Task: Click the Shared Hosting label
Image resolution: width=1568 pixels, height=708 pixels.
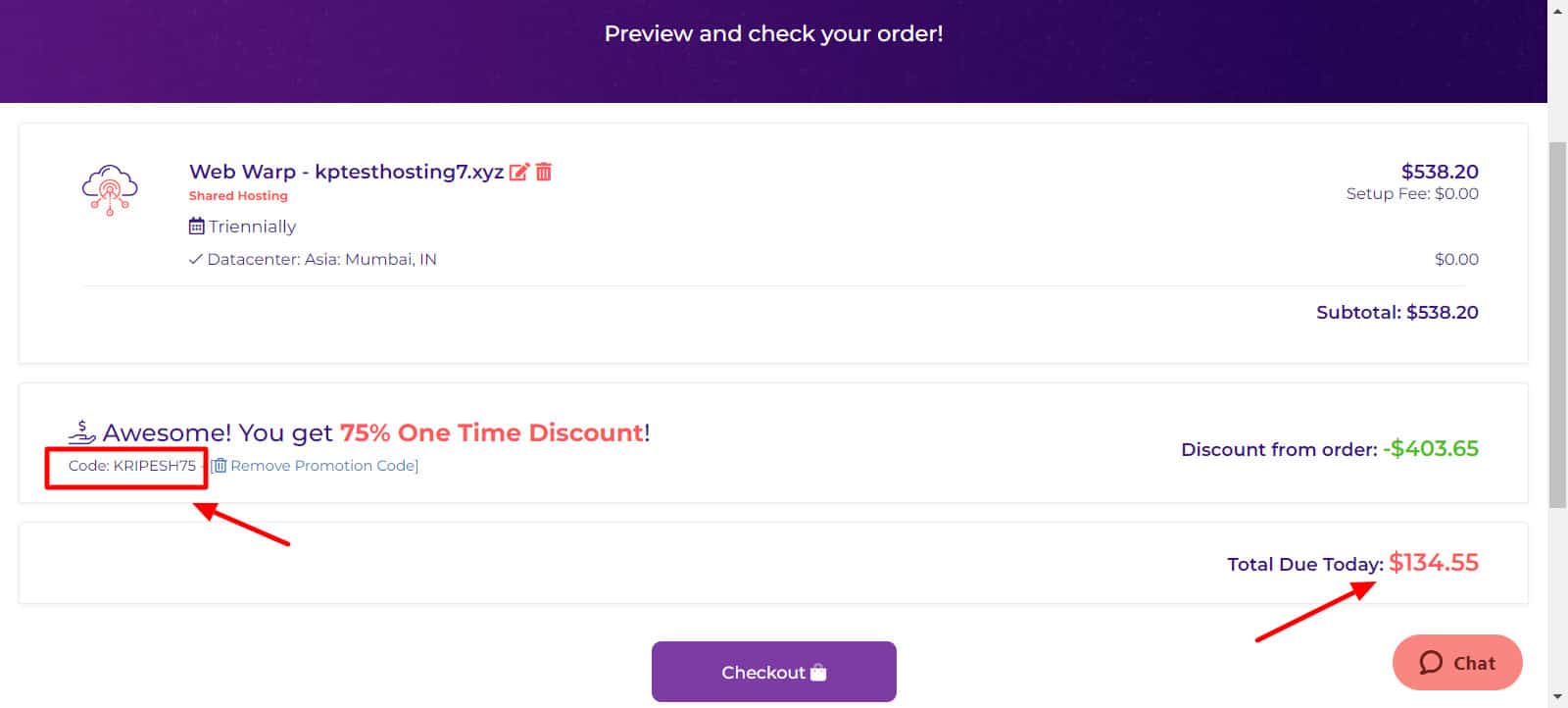Action: pyautogui.click(x=238, y=196)
